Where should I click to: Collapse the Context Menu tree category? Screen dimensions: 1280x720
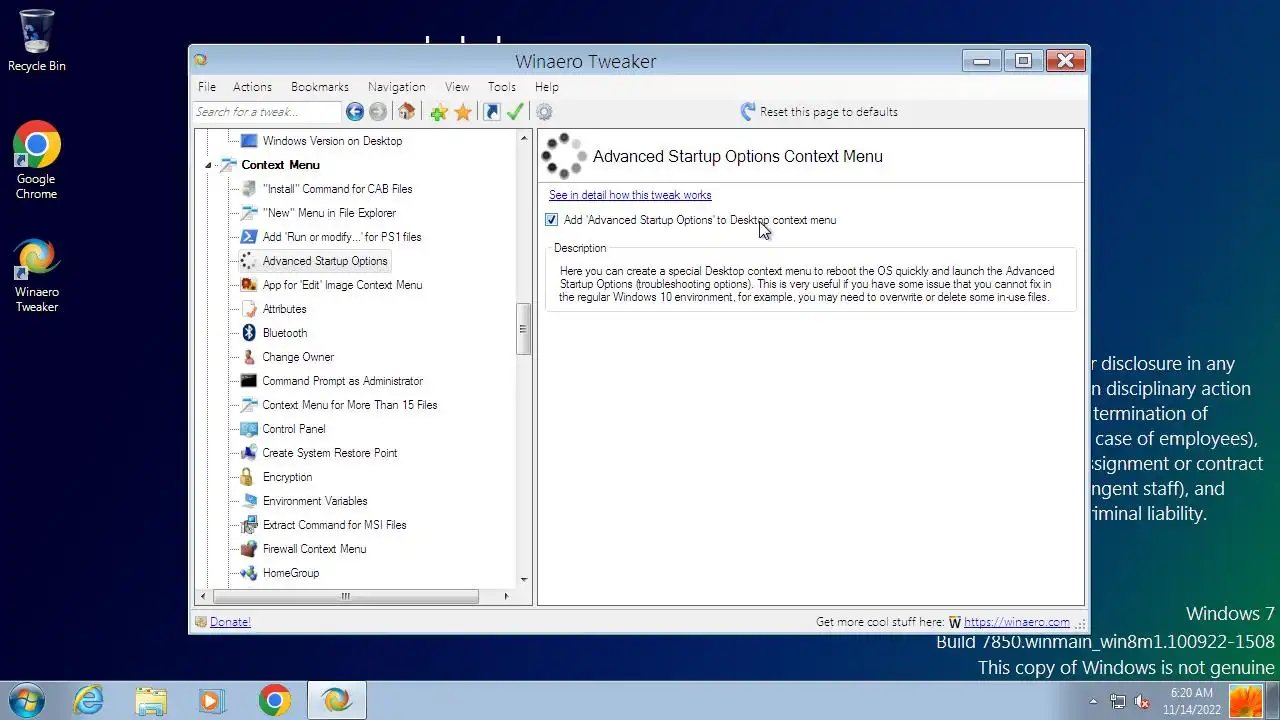pyautogui.click(x=208, y=165)
